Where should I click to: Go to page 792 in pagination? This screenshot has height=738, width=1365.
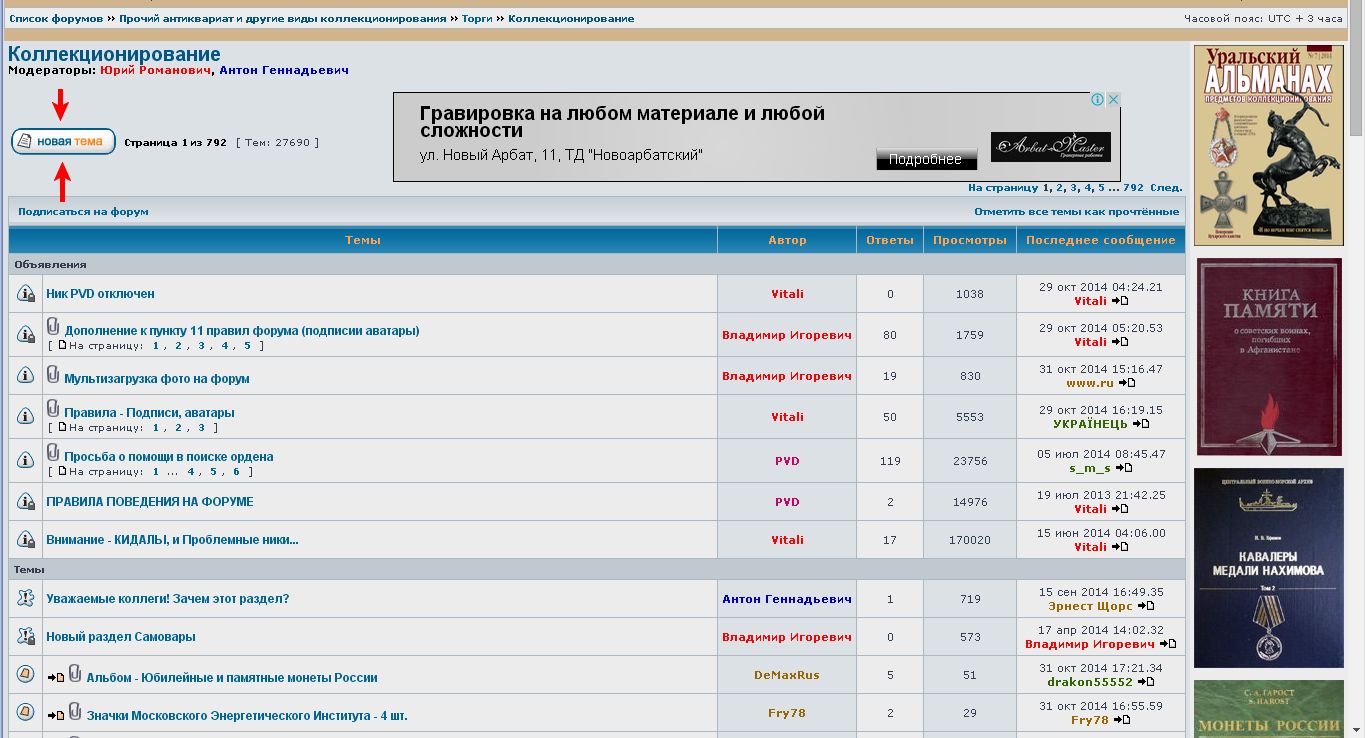(1132, 188)
